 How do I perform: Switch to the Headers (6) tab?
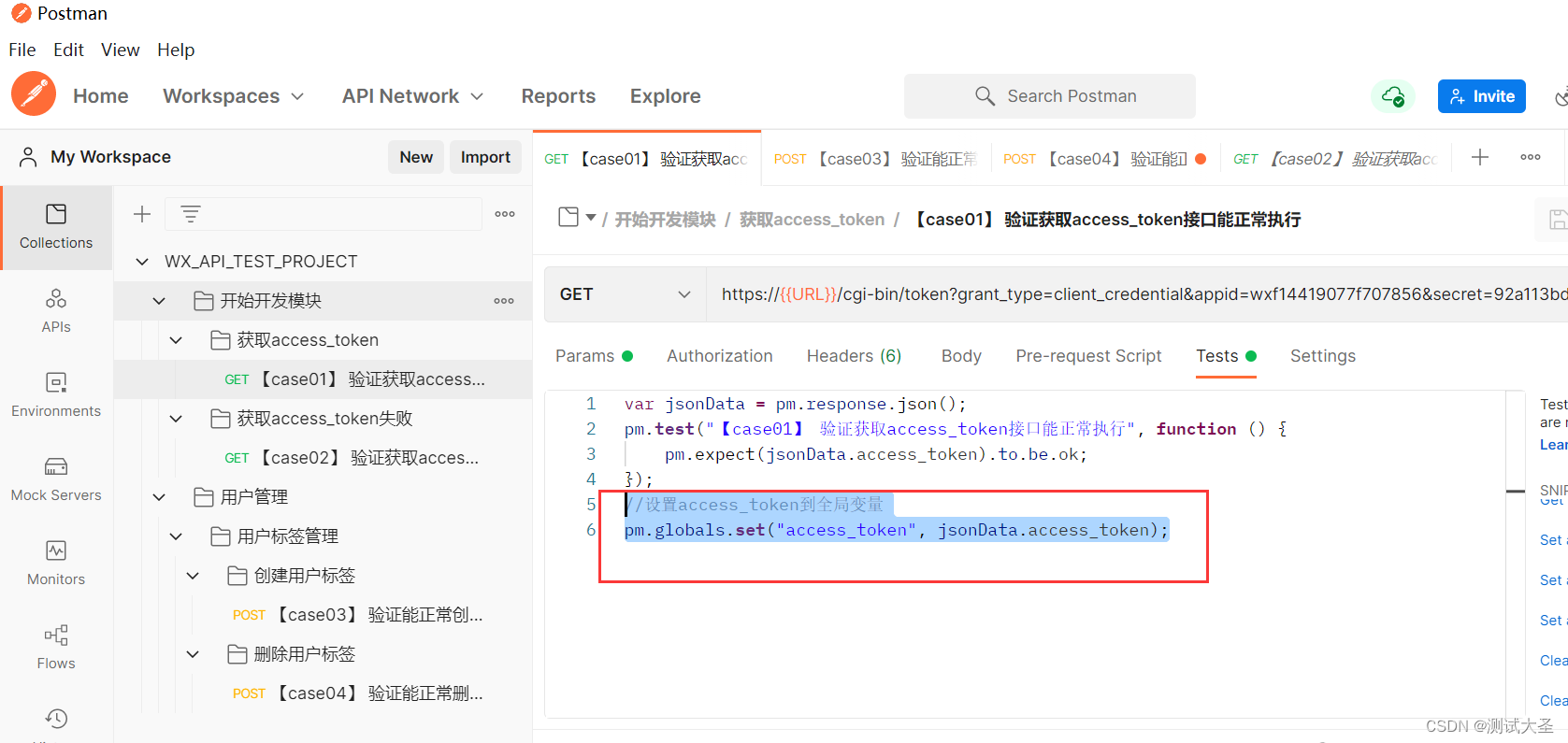[x=855, y=356]
